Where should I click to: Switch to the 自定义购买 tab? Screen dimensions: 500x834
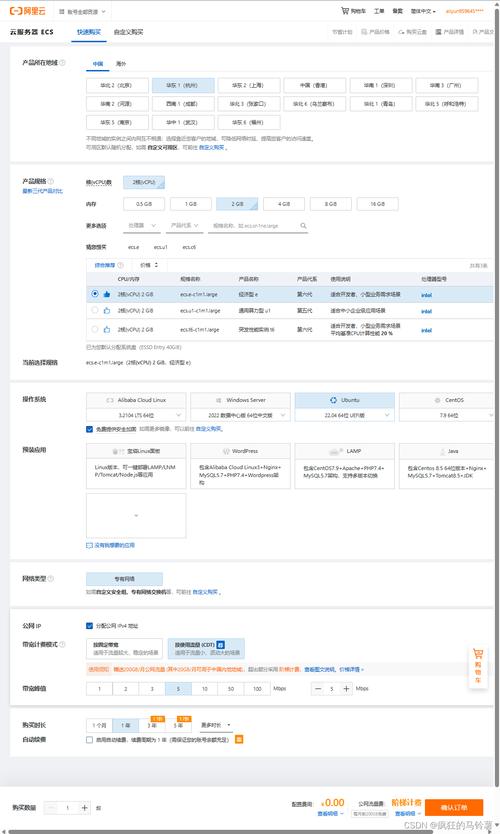(x=128, y=32)
